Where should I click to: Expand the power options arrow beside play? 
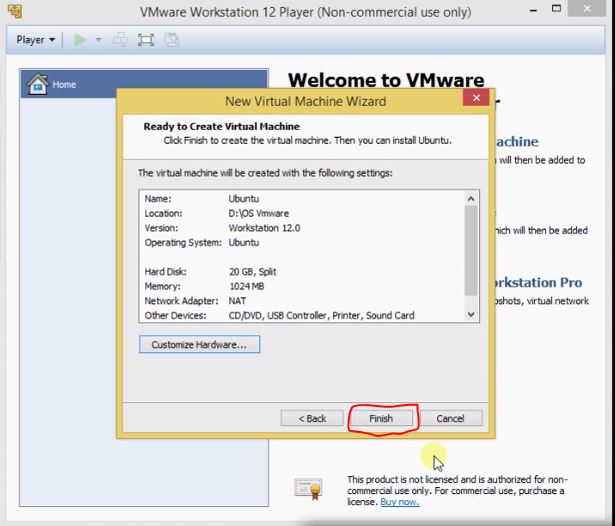(98, 40)
